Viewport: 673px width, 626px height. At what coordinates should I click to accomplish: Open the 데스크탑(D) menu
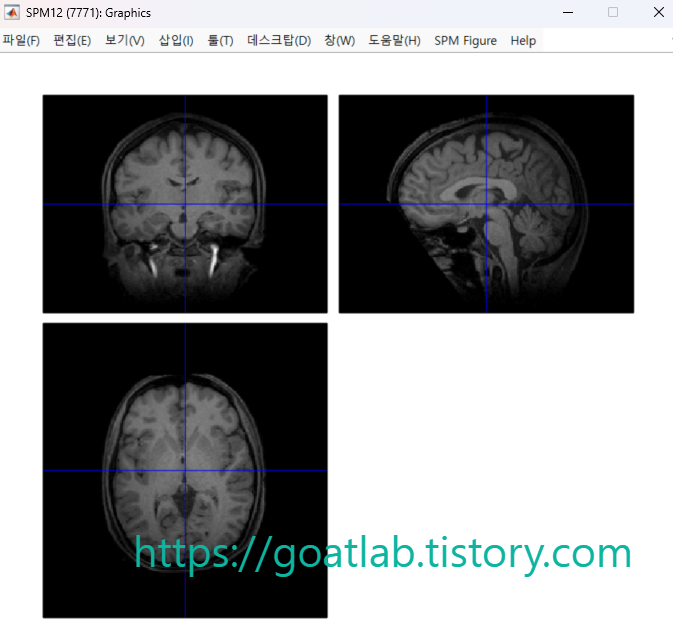279,40
